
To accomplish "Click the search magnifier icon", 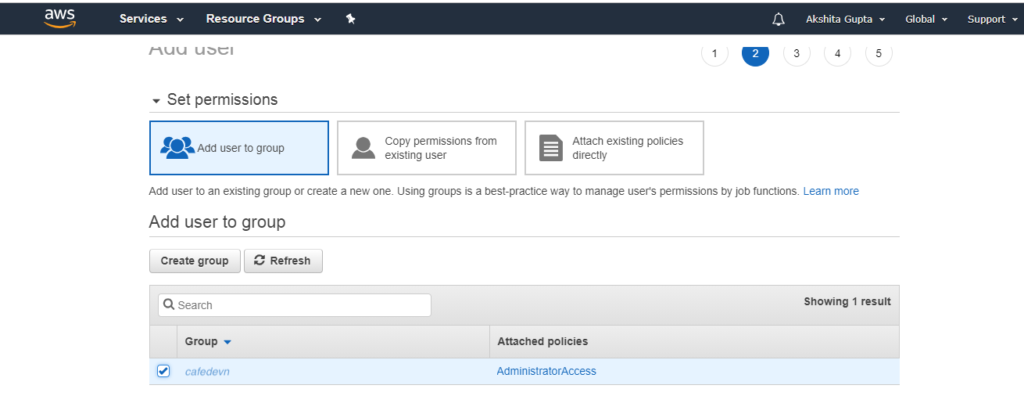I will coord(169,305).
